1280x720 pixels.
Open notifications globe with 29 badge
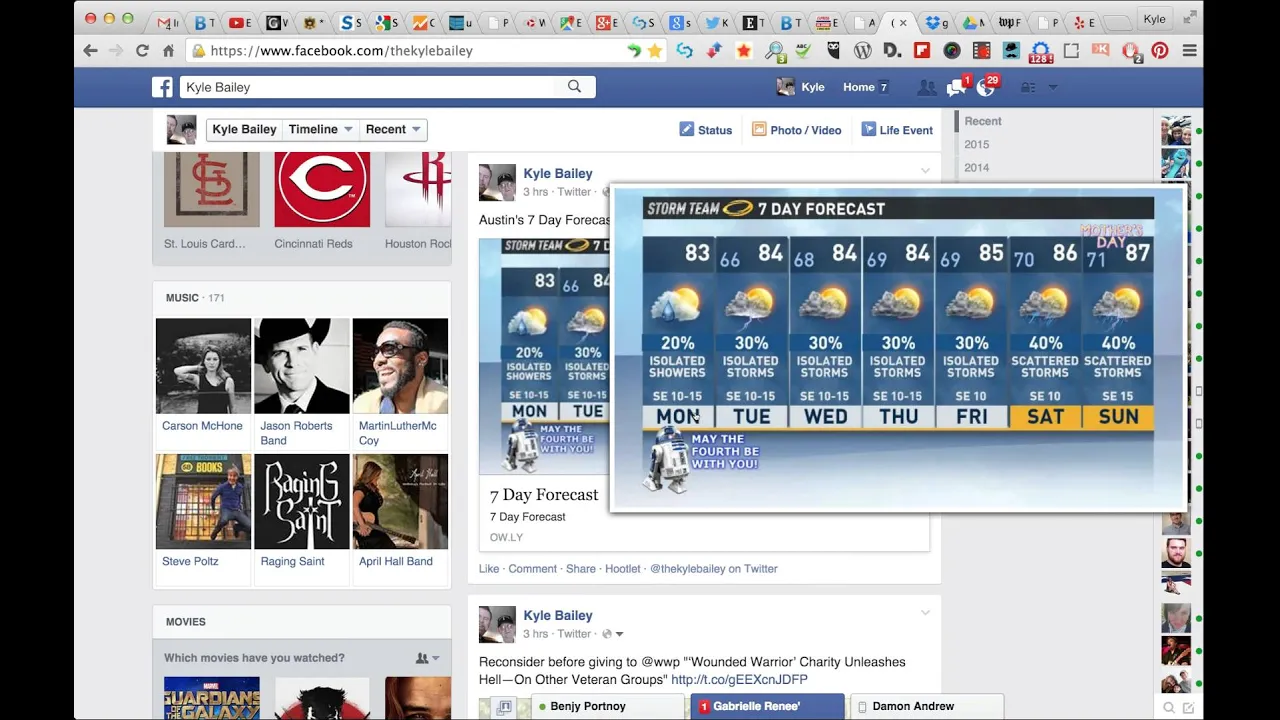coord(987,87)
